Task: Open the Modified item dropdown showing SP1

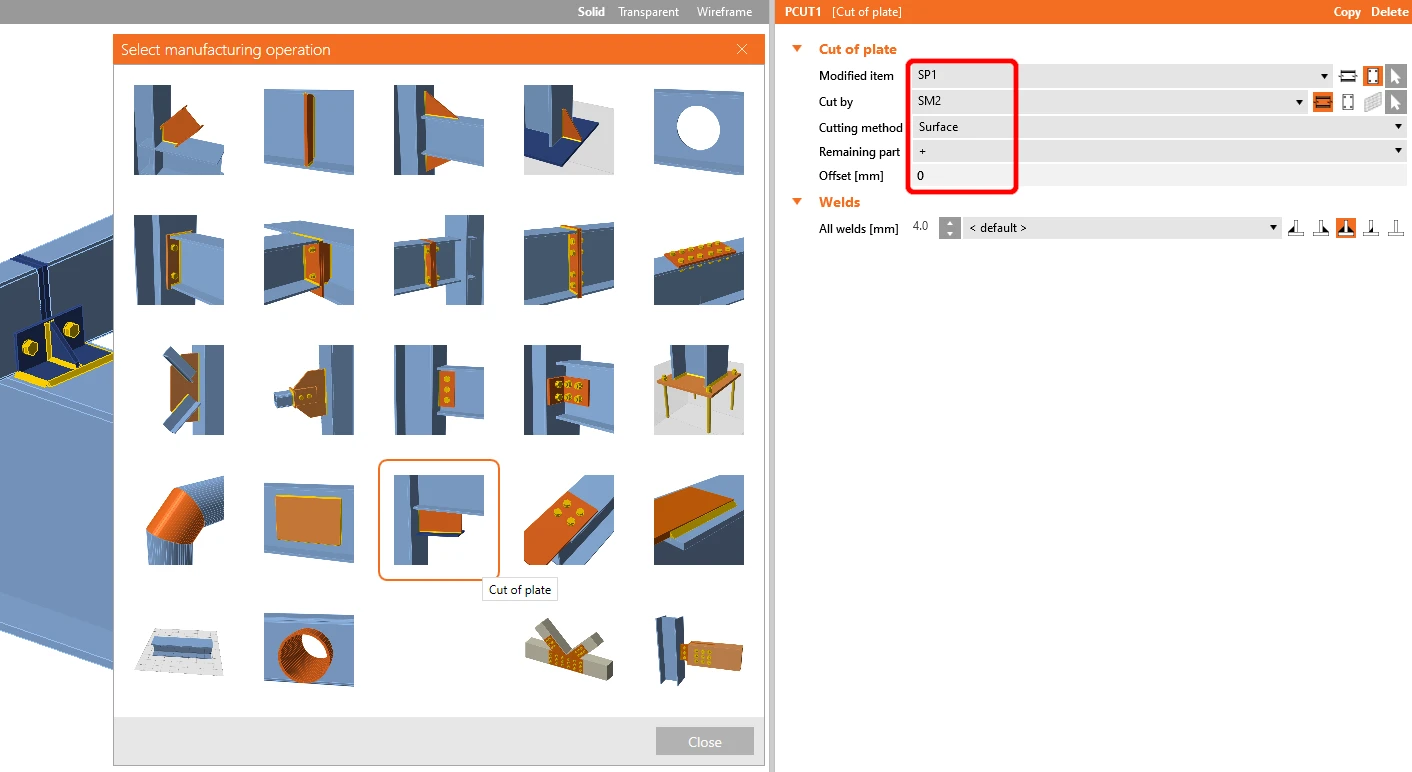Action: click(x=1121, y=75)
